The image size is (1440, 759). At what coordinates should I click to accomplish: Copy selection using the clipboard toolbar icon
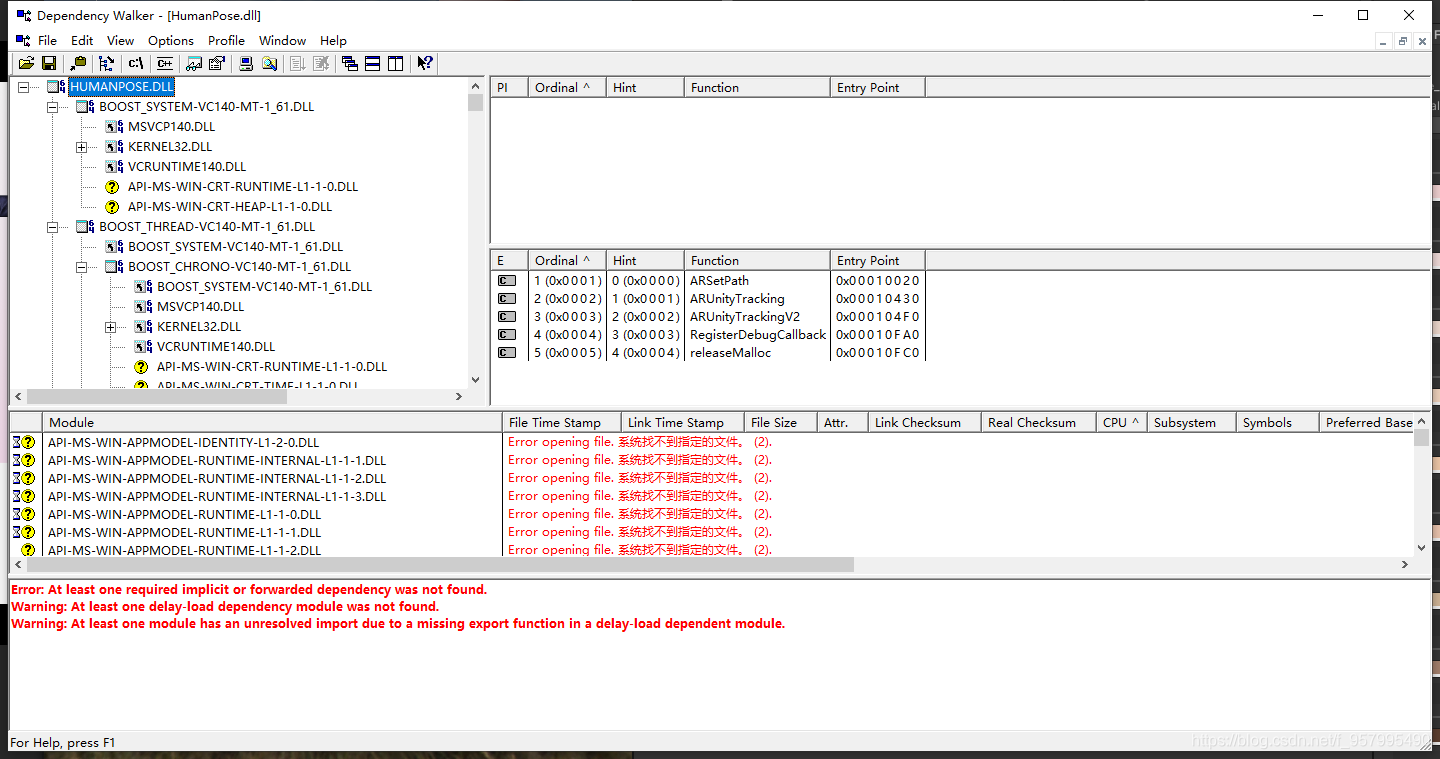click(78, 63)
